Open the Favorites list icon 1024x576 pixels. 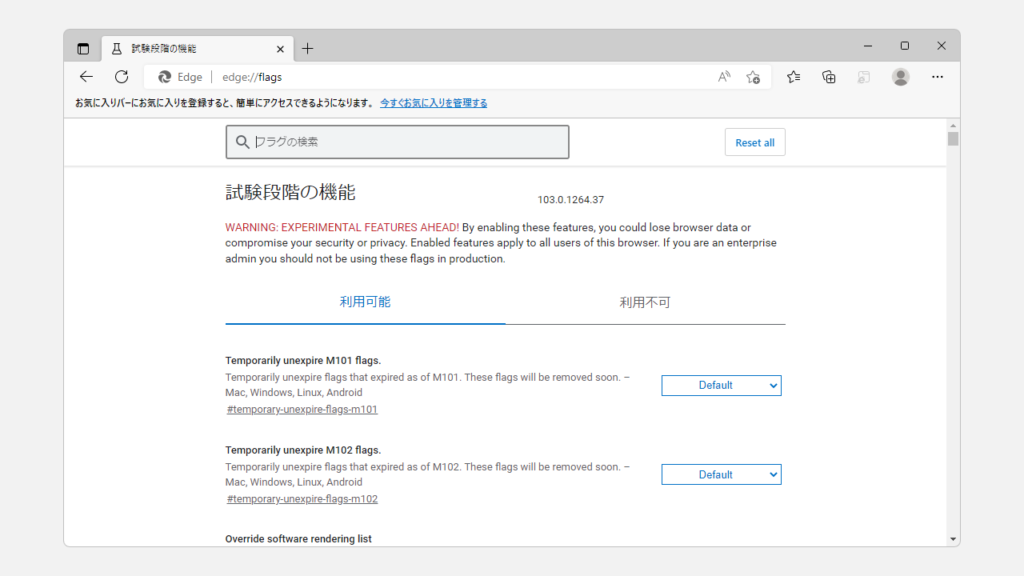pyautogui.click(x=794, y=77)
